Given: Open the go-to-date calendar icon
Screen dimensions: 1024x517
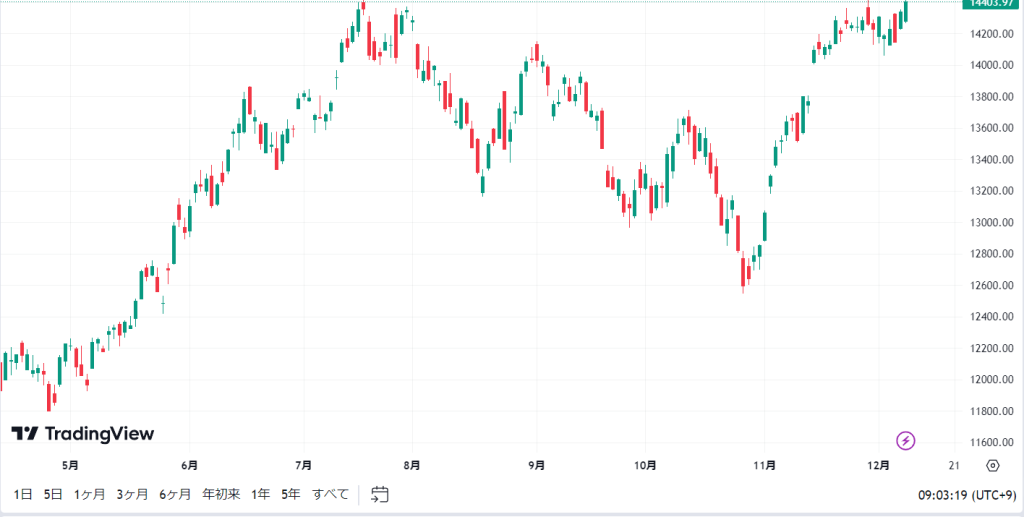Looking at the screenshot, I should point(380,494).
